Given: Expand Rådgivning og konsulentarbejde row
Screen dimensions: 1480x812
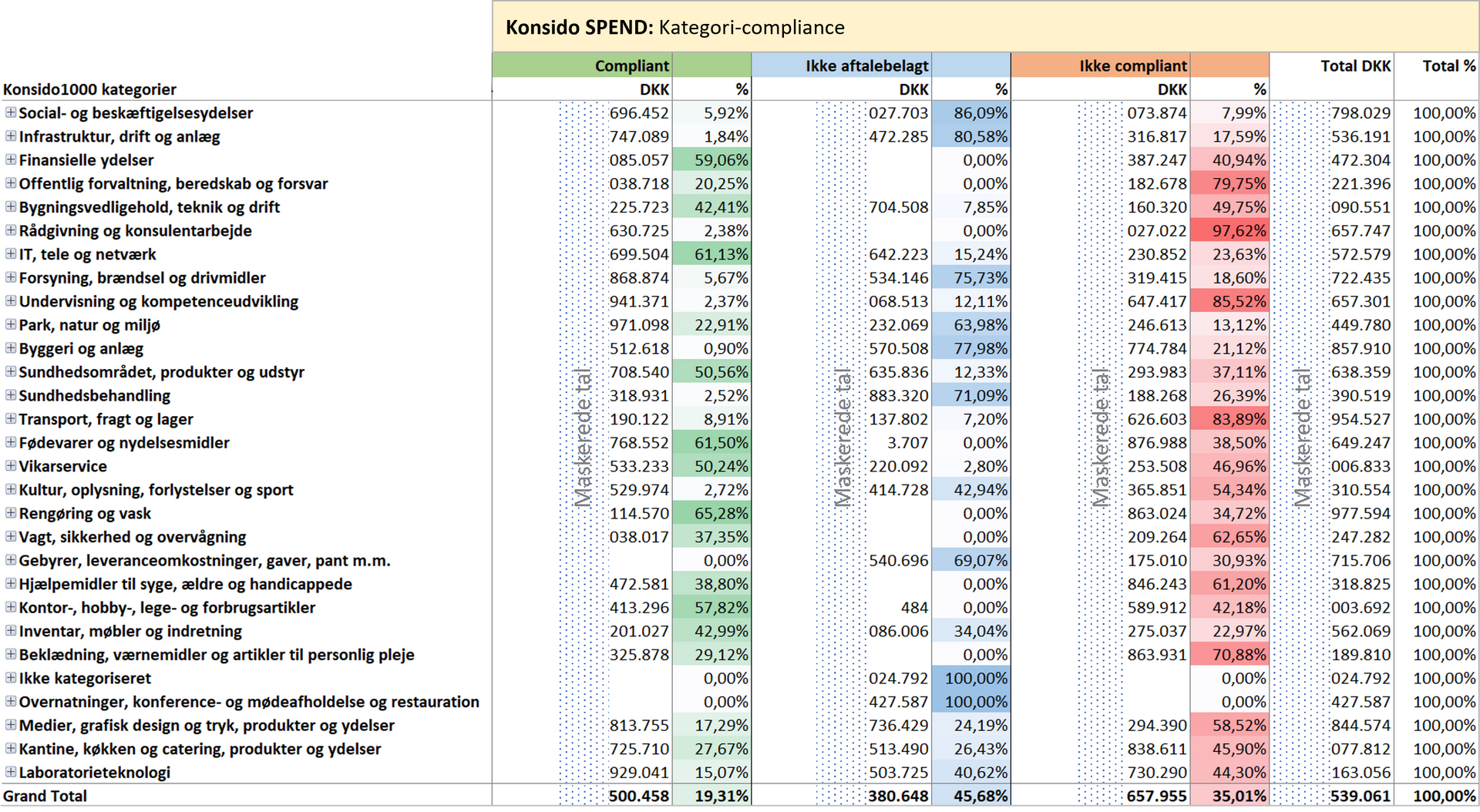Looking at the screenshot, I should click(11, 230).
